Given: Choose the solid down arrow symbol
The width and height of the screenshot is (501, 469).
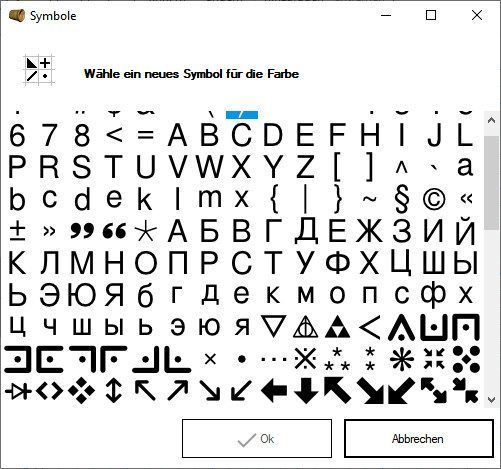Looking at the screenshot, I should tap(306, 390).
